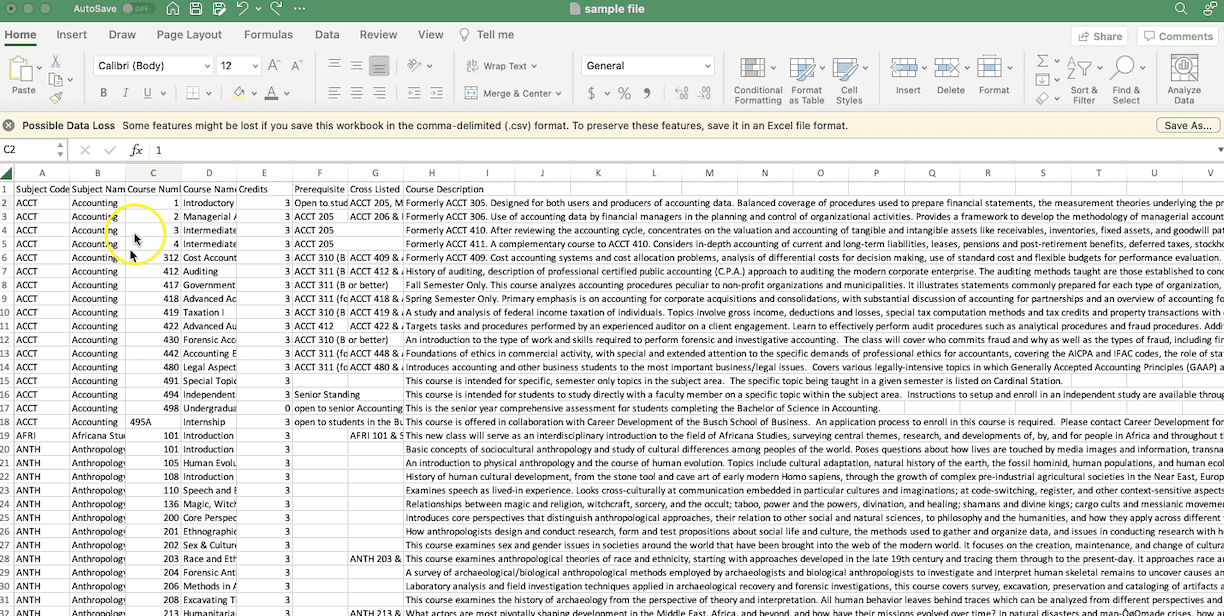
Task: Align cell text to the left
Action: click(x=334, y=93)
